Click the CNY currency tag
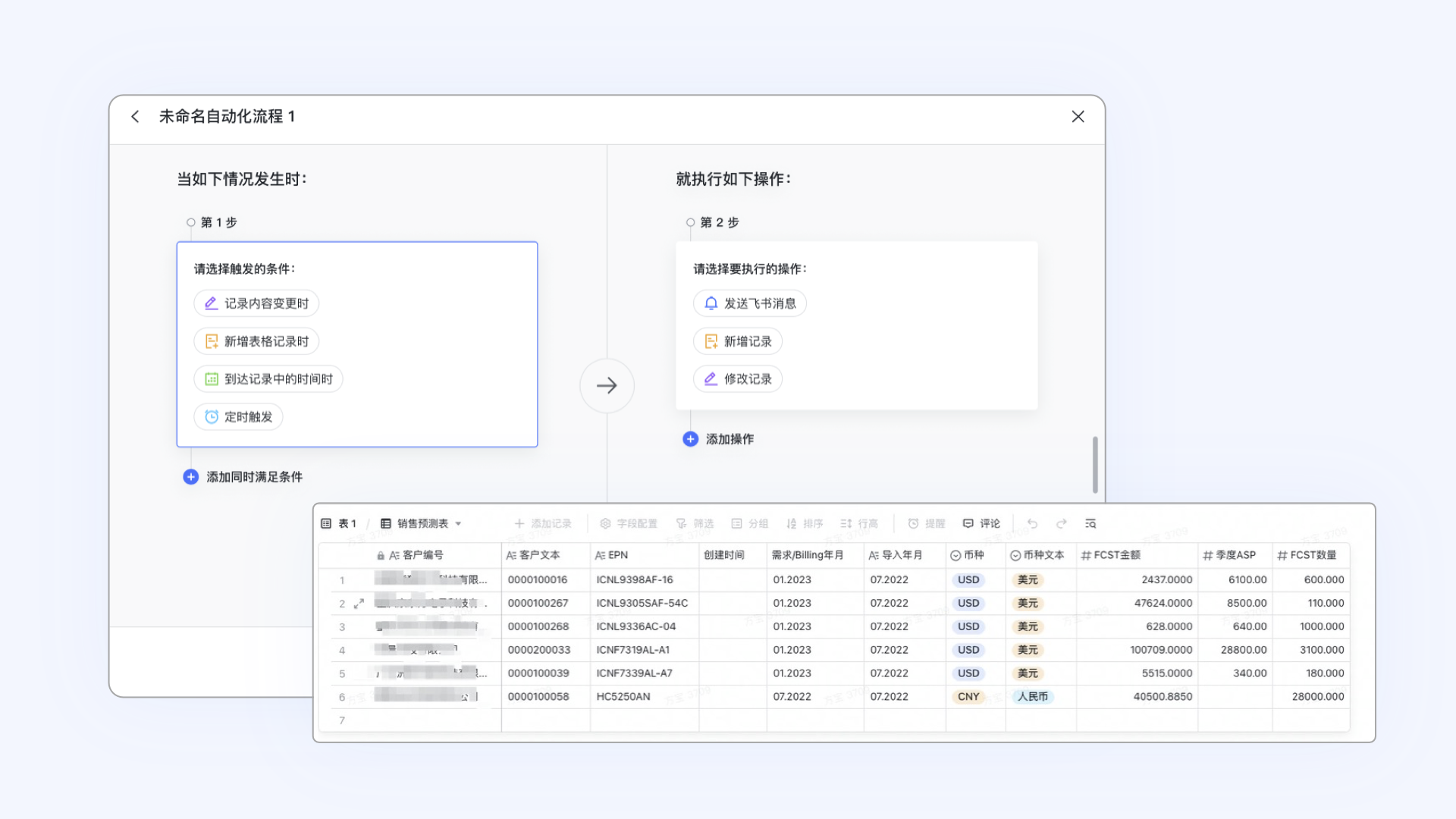This screenshot has height=819, width=1456. 968,697
